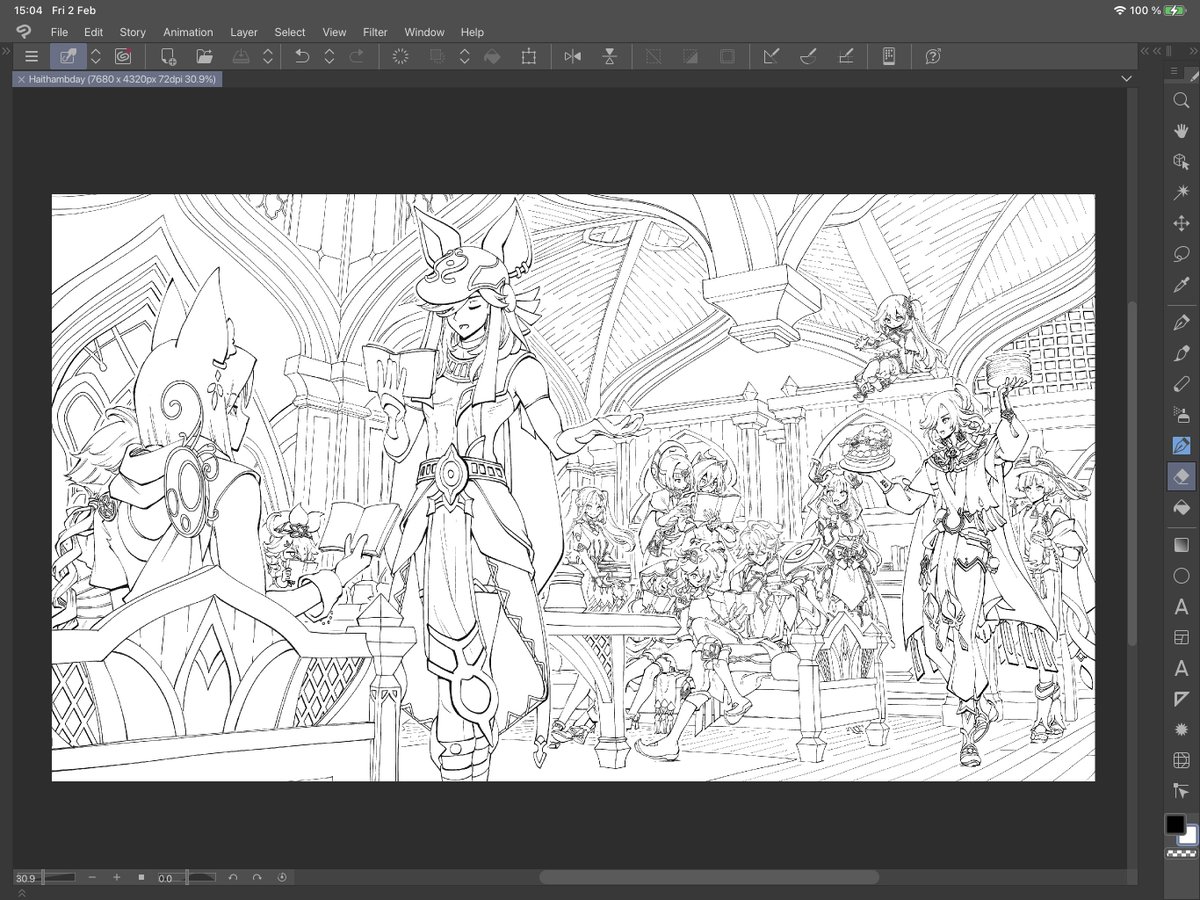Image resolution: width=1200 pixels, height=900 pixels.
Task: Select the Eyedropper tool
Action: (1180, 286)
